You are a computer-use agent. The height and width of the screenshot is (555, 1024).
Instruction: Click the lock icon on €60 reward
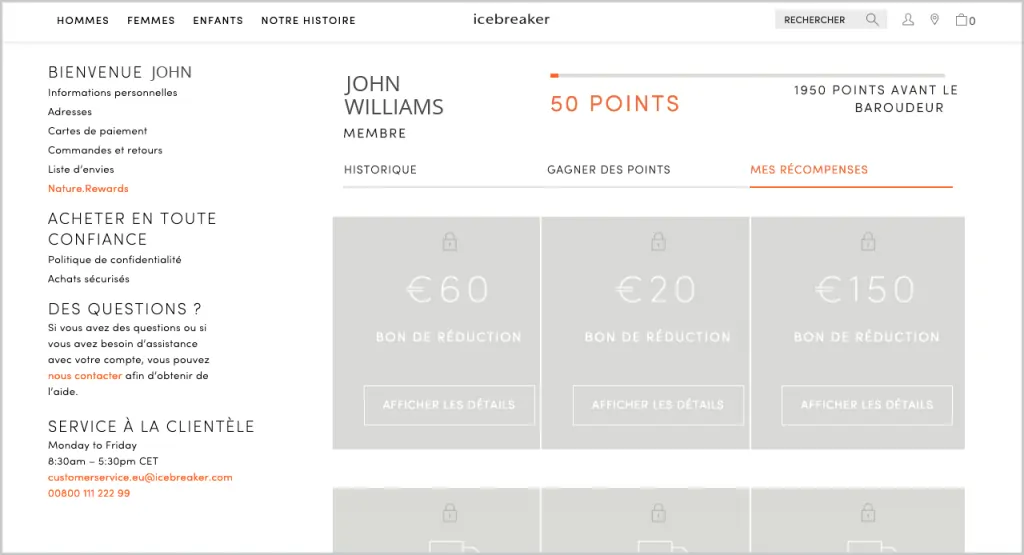tap(449, 241)
